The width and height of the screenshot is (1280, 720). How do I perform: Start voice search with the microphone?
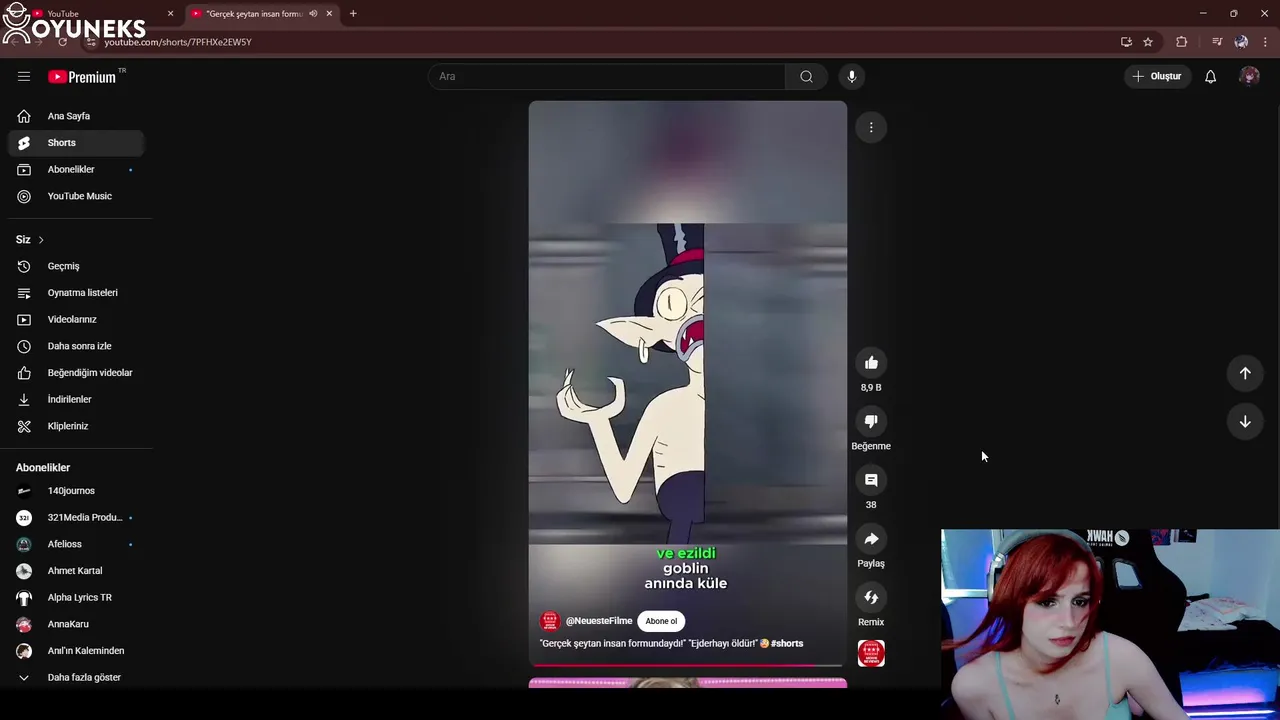(852, 76)
